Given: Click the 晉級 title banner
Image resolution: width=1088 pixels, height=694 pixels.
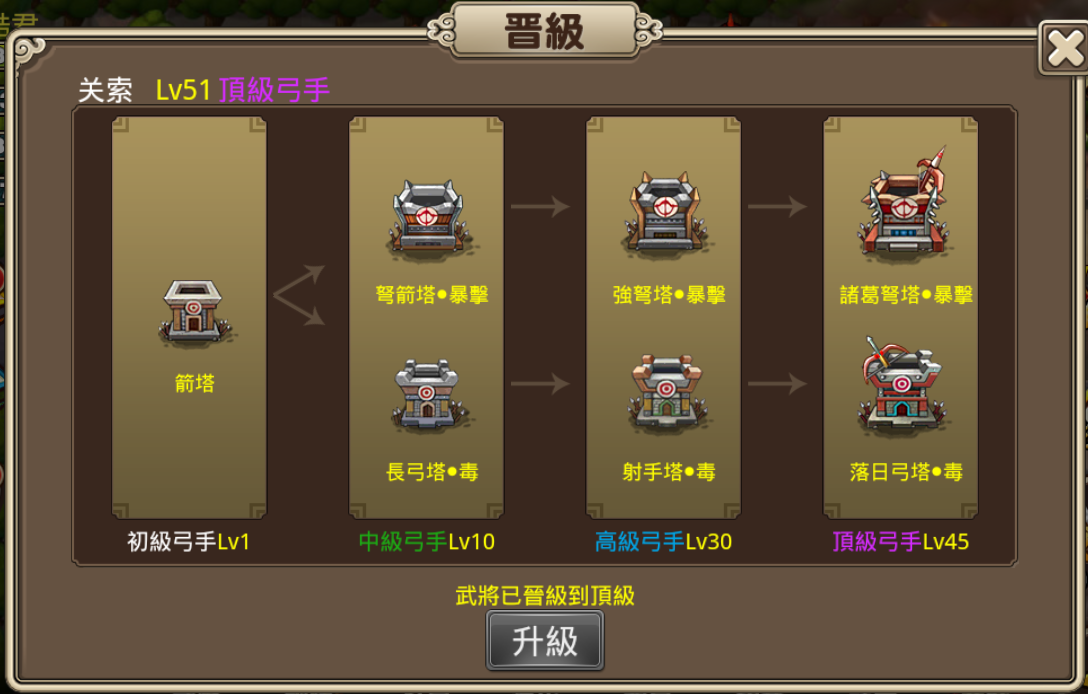Looking at the screenshot, I should click(545, 31).
